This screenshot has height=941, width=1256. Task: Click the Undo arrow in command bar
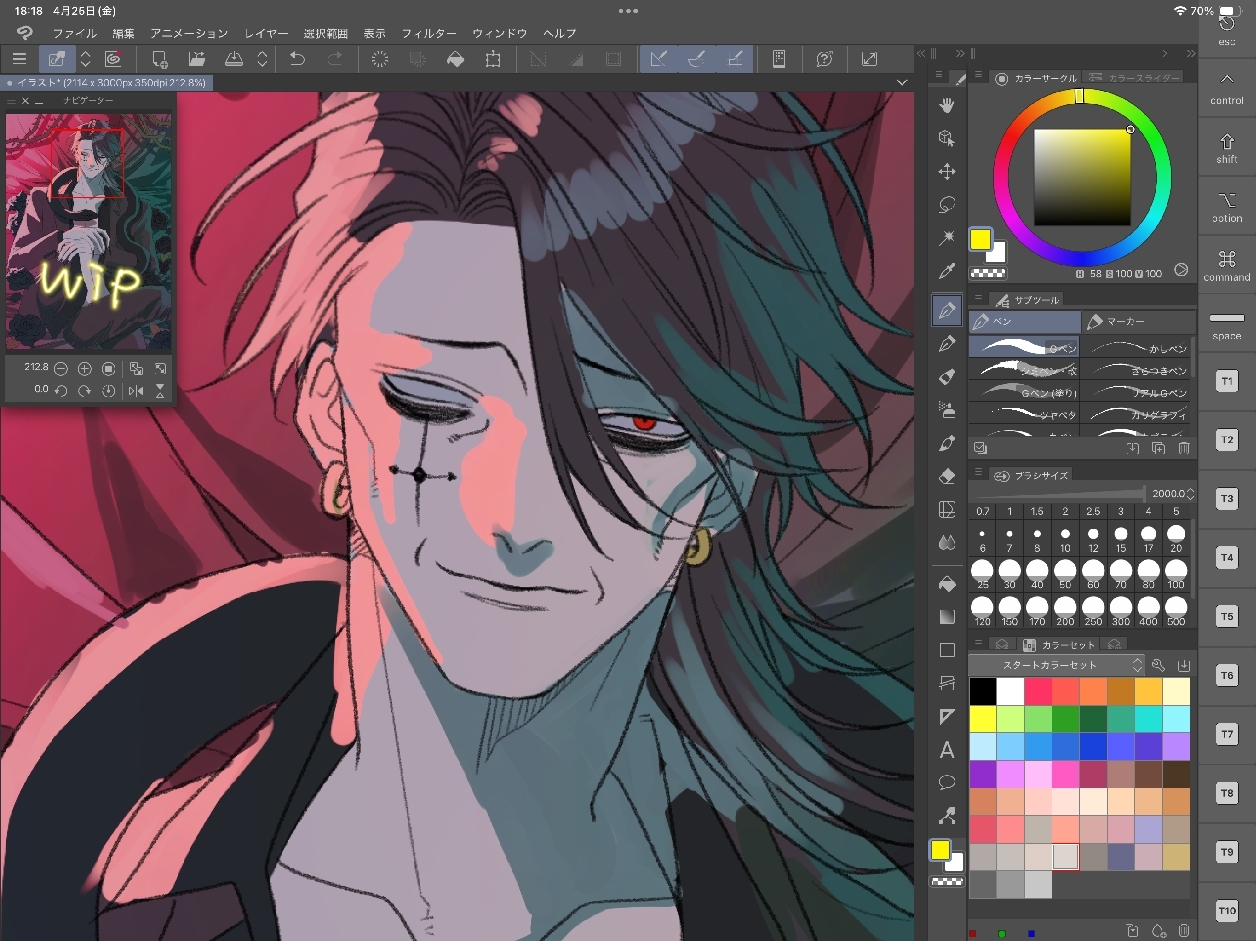click(x=297, y=59)
